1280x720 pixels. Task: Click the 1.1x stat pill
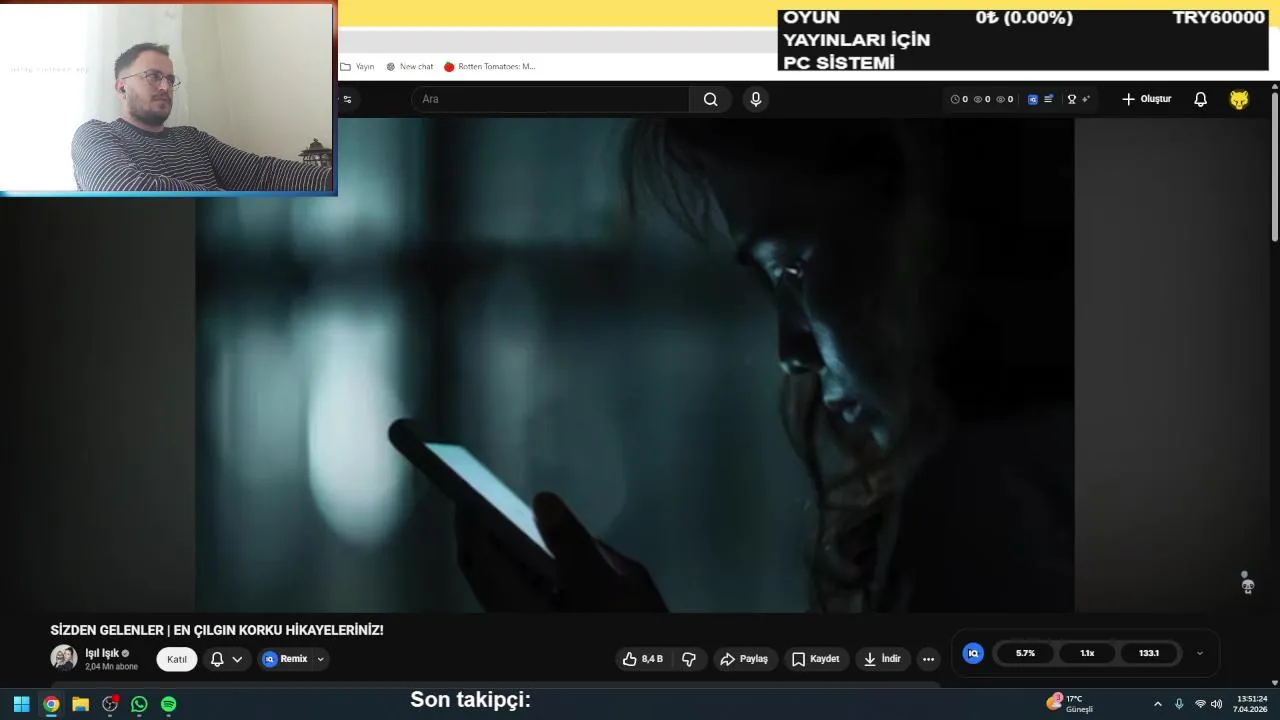1087,653
